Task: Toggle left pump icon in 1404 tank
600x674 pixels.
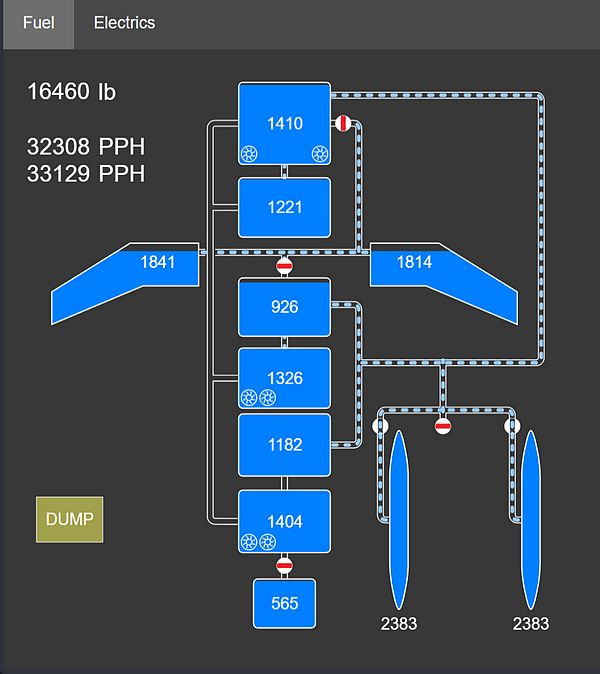Action: coord(249,542)
